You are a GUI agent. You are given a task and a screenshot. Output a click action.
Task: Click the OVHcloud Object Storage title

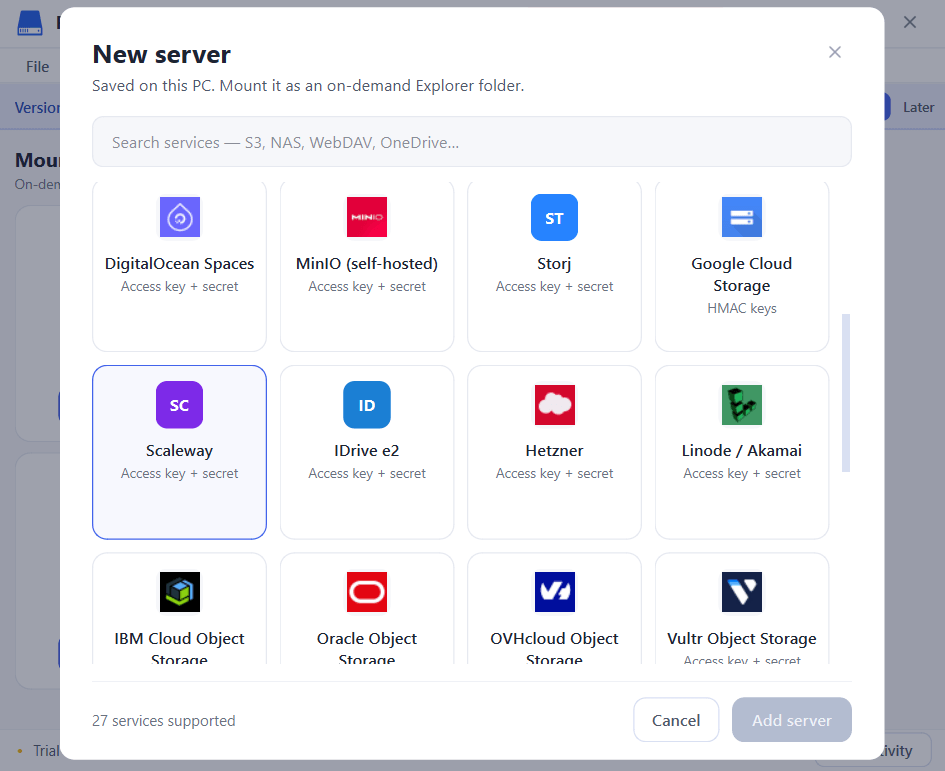554,648
